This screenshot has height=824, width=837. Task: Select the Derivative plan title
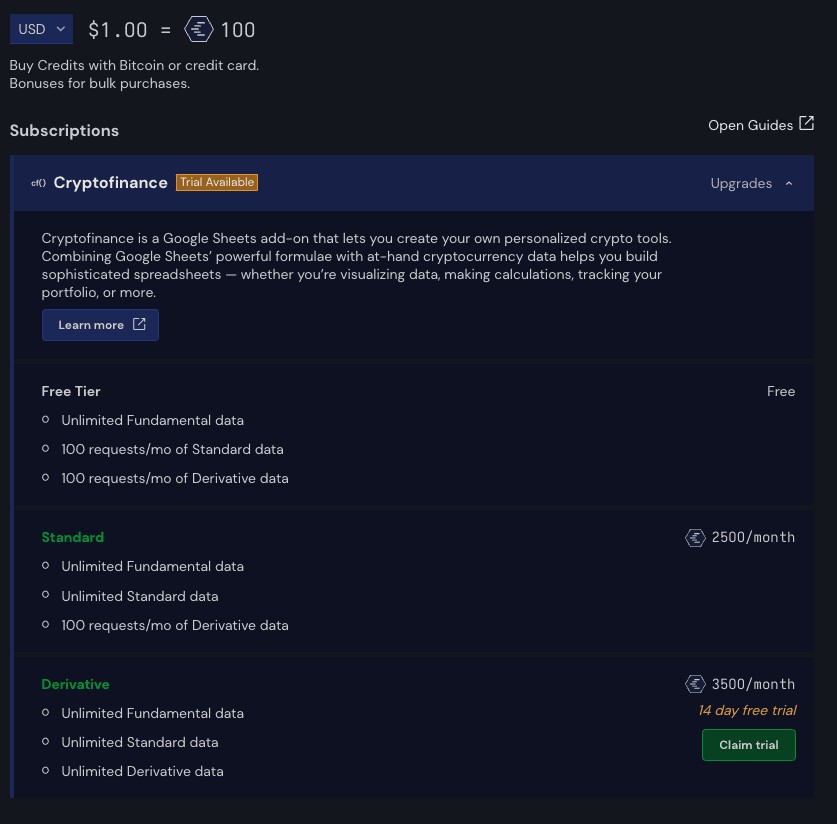click(x=75, y=684)
